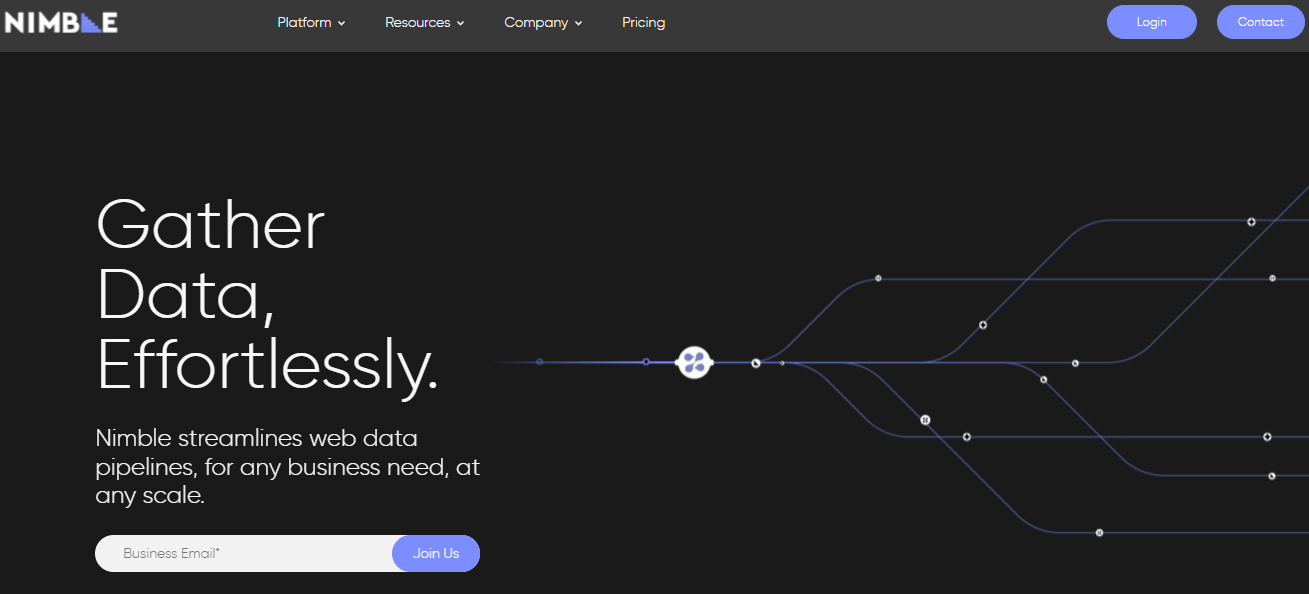
Task: Click the hollow ring node left of the hub icon
Action: coord(646,361)
